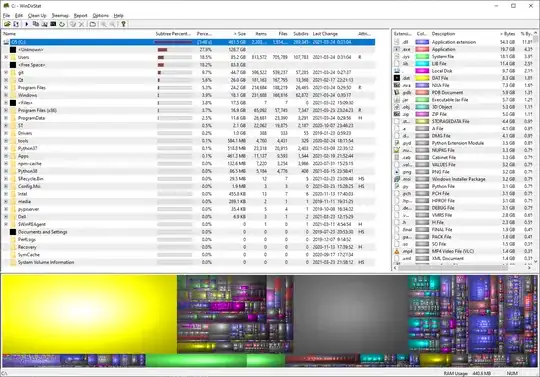
Task: Expand the Python37 folder node
Action: [x=6, y=148]
